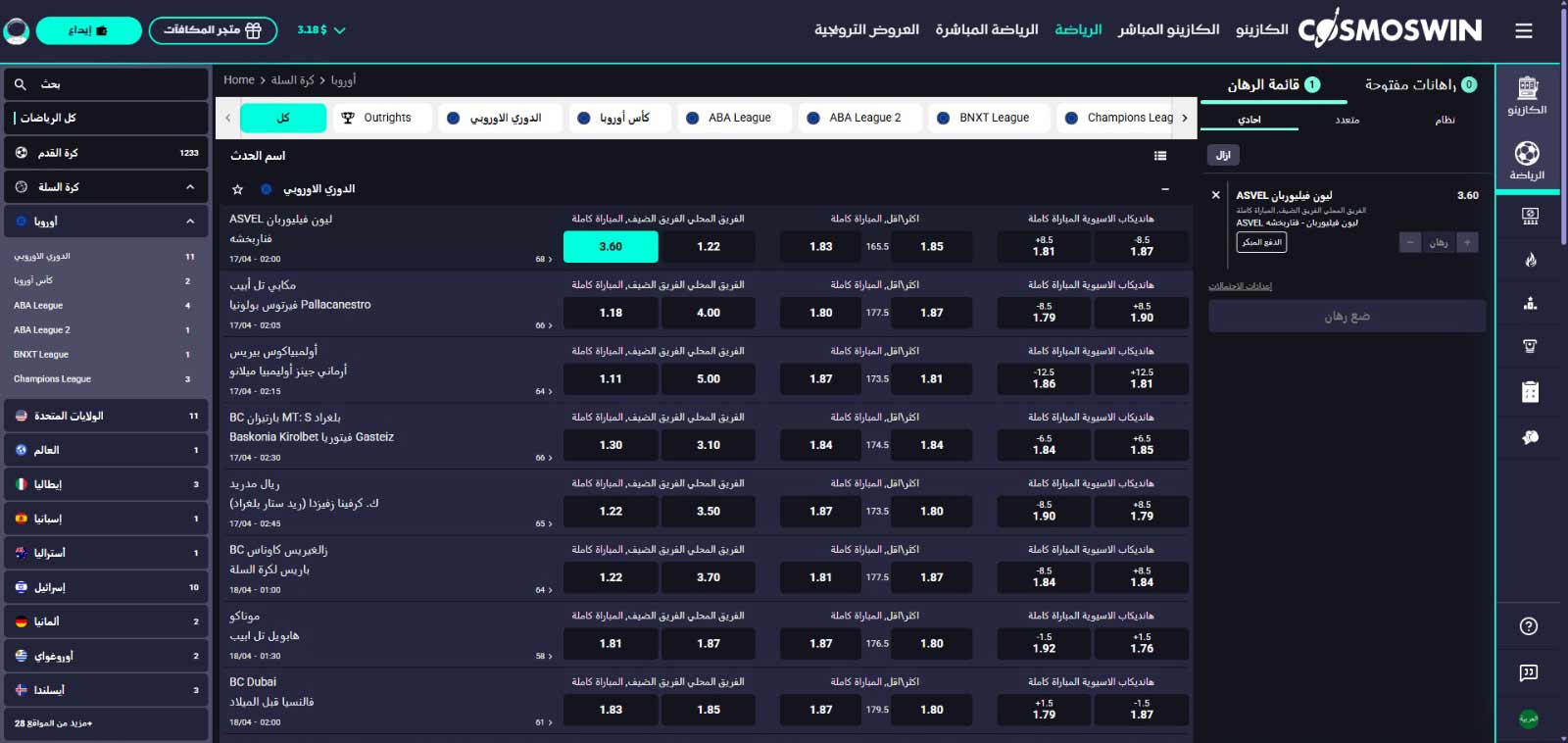Screen dimensions: 1568x743
Task: Switch to BNXT League tab
Action: pos(988,118)
